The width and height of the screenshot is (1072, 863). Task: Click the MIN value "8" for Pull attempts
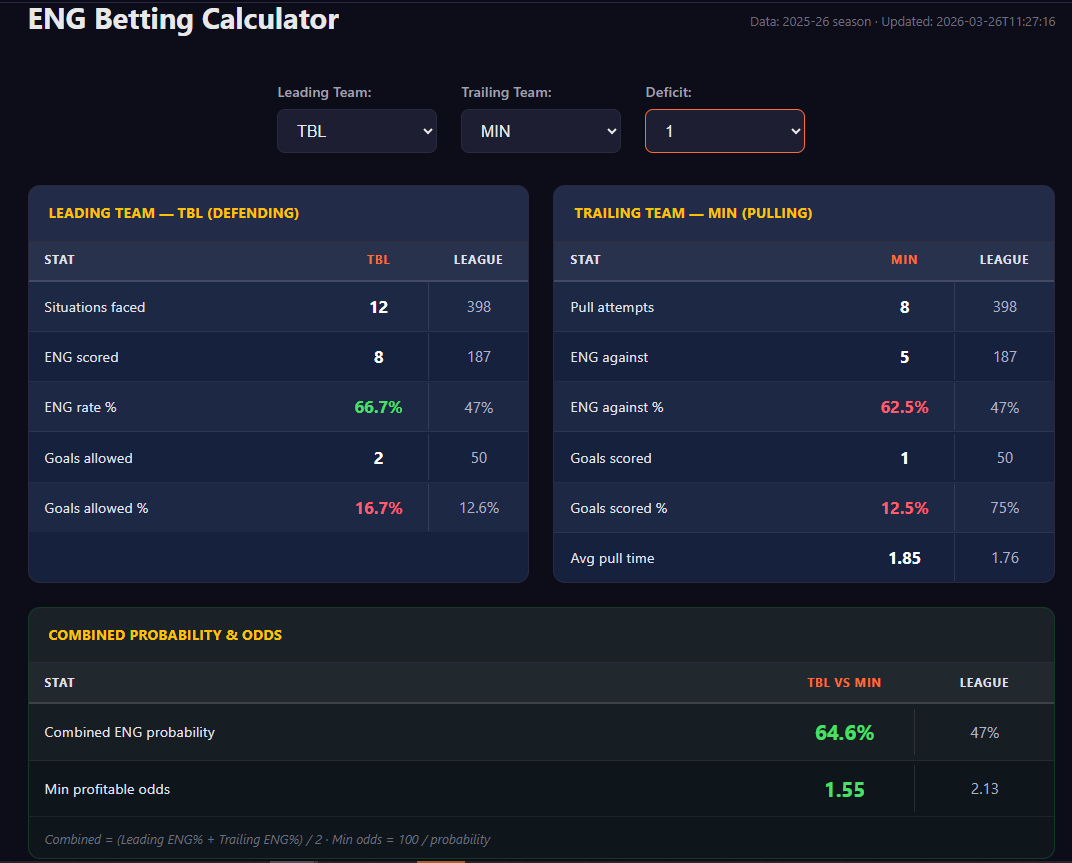click(904, 308)
